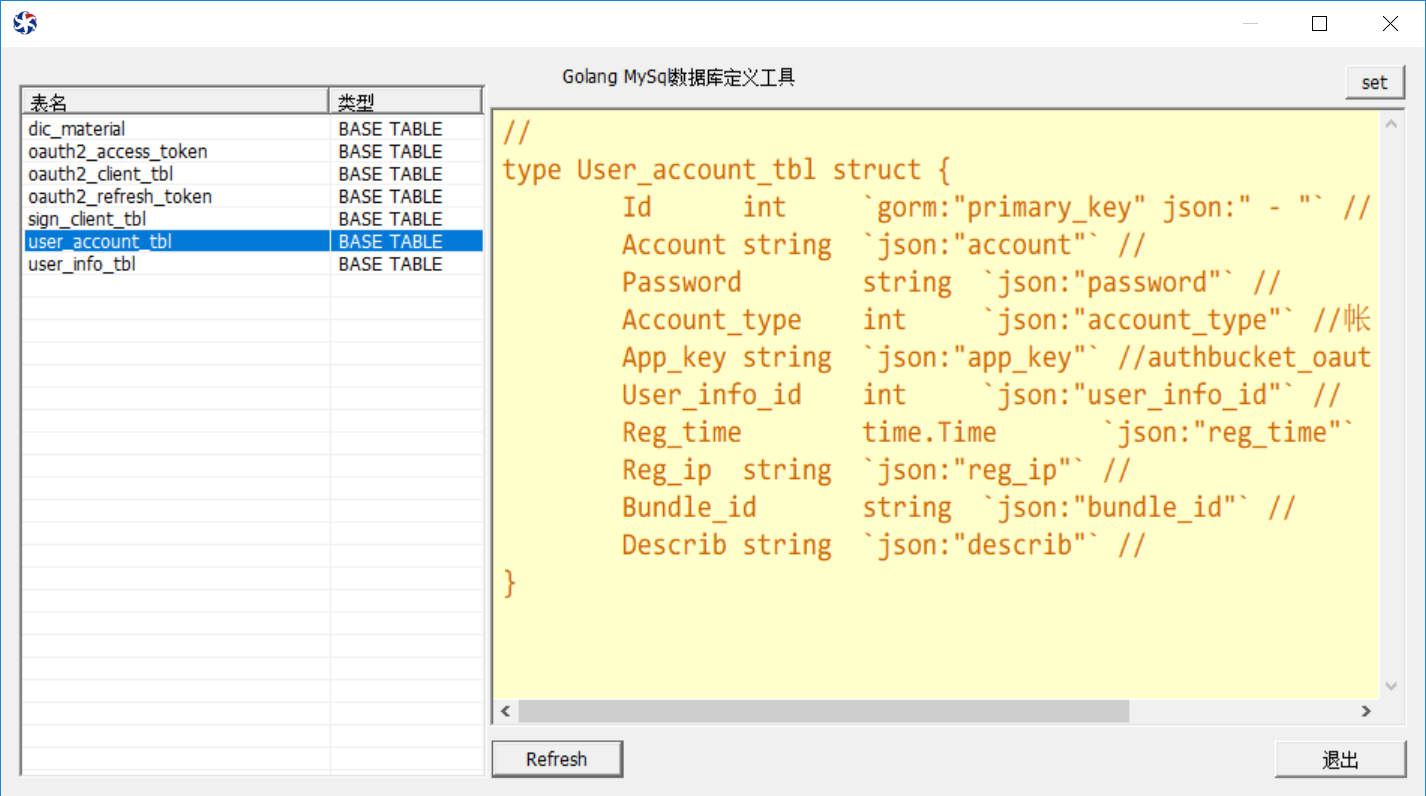Viewport: 1426px width, 796px height.
Task: Sort by 表名 column header
Action: click(x=175, y=101)
